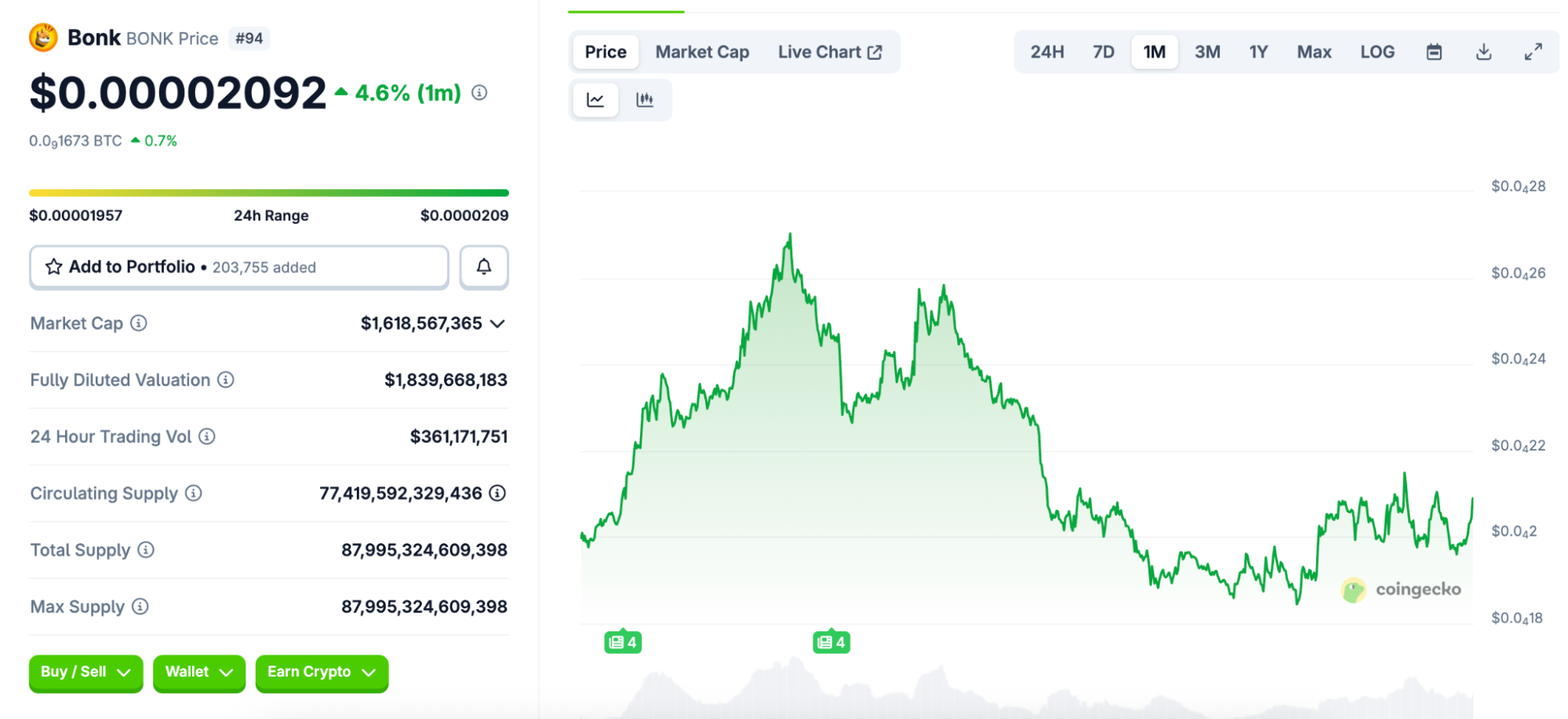Click the Circulating Supply info icon
The height and width of the screenshot is (719, 1568).
tap(194, 493)
